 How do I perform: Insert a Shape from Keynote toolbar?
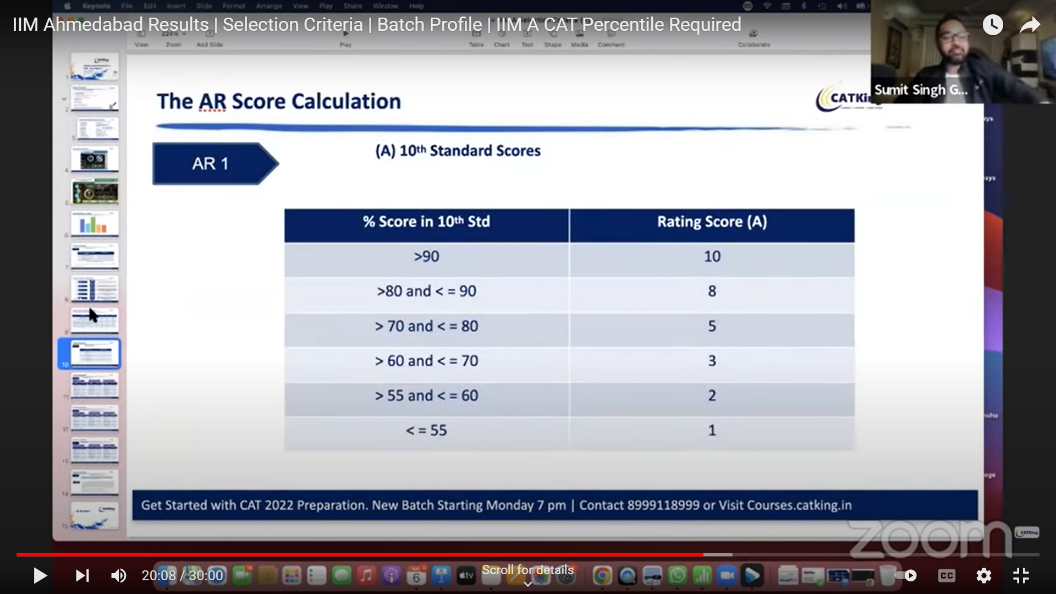[x=553, y=38]
